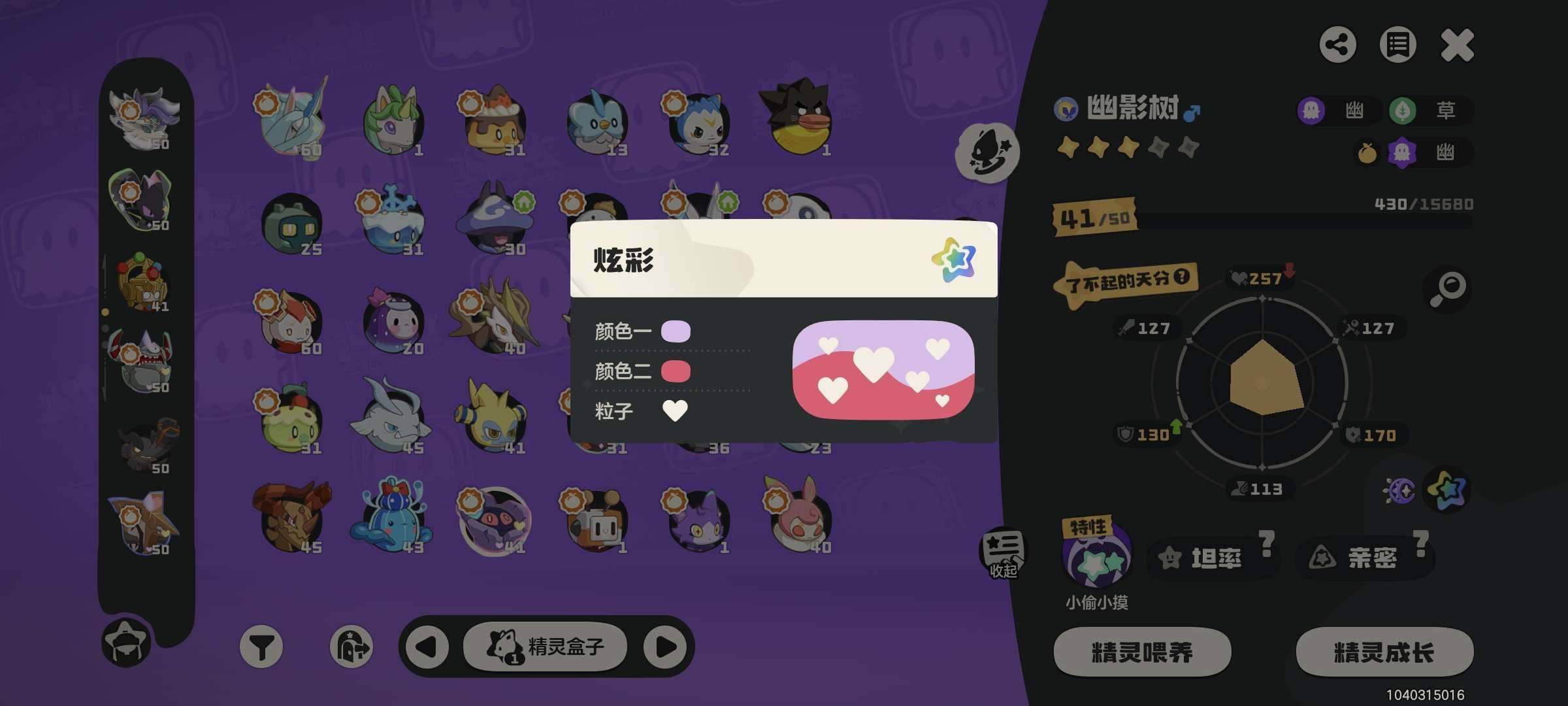
Task: Click the 精灵喂养 button
Action: [1142, 652]
